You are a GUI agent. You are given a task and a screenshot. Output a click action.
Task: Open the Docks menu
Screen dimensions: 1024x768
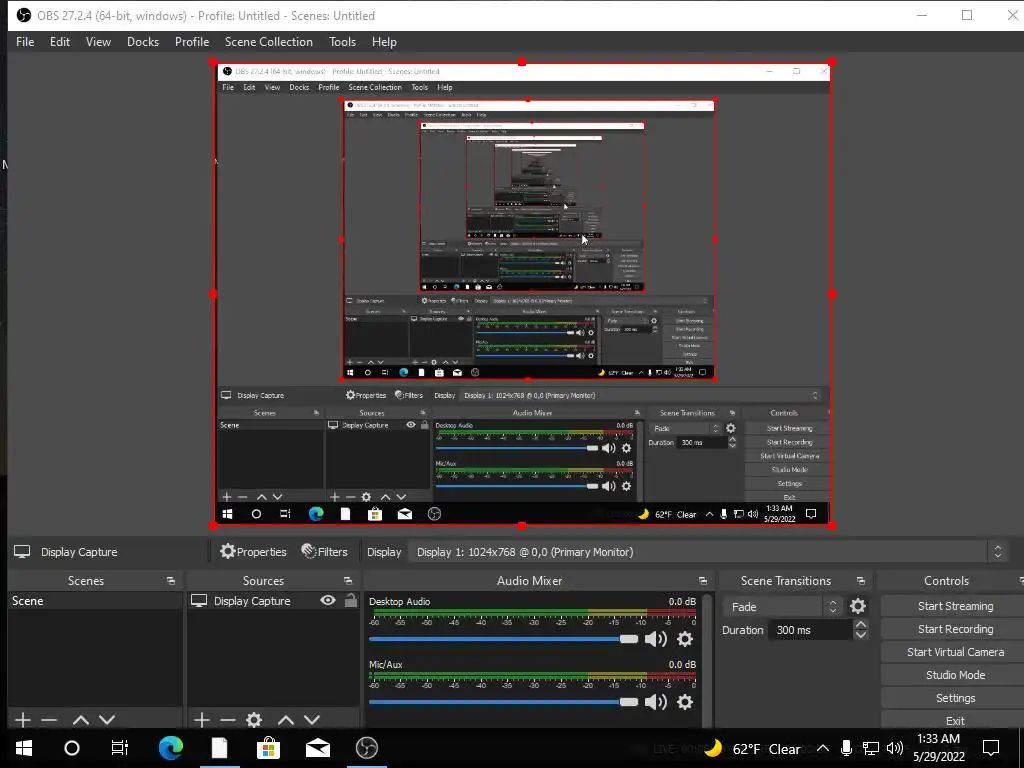(x=142, y=42)
